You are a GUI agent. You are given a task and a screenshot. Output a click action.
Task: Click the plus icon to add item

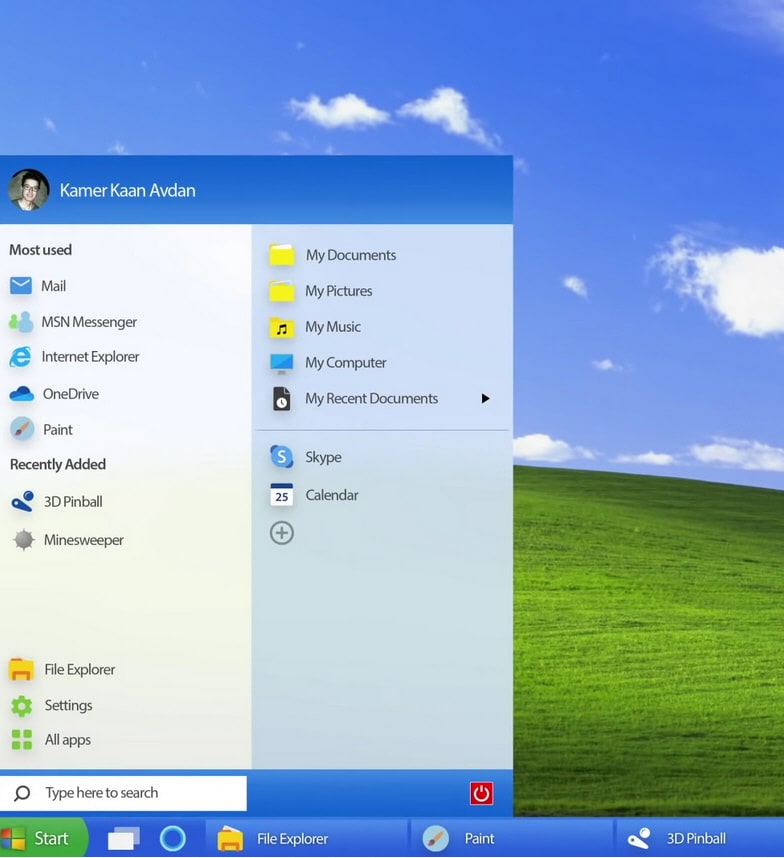coord(282,533)
